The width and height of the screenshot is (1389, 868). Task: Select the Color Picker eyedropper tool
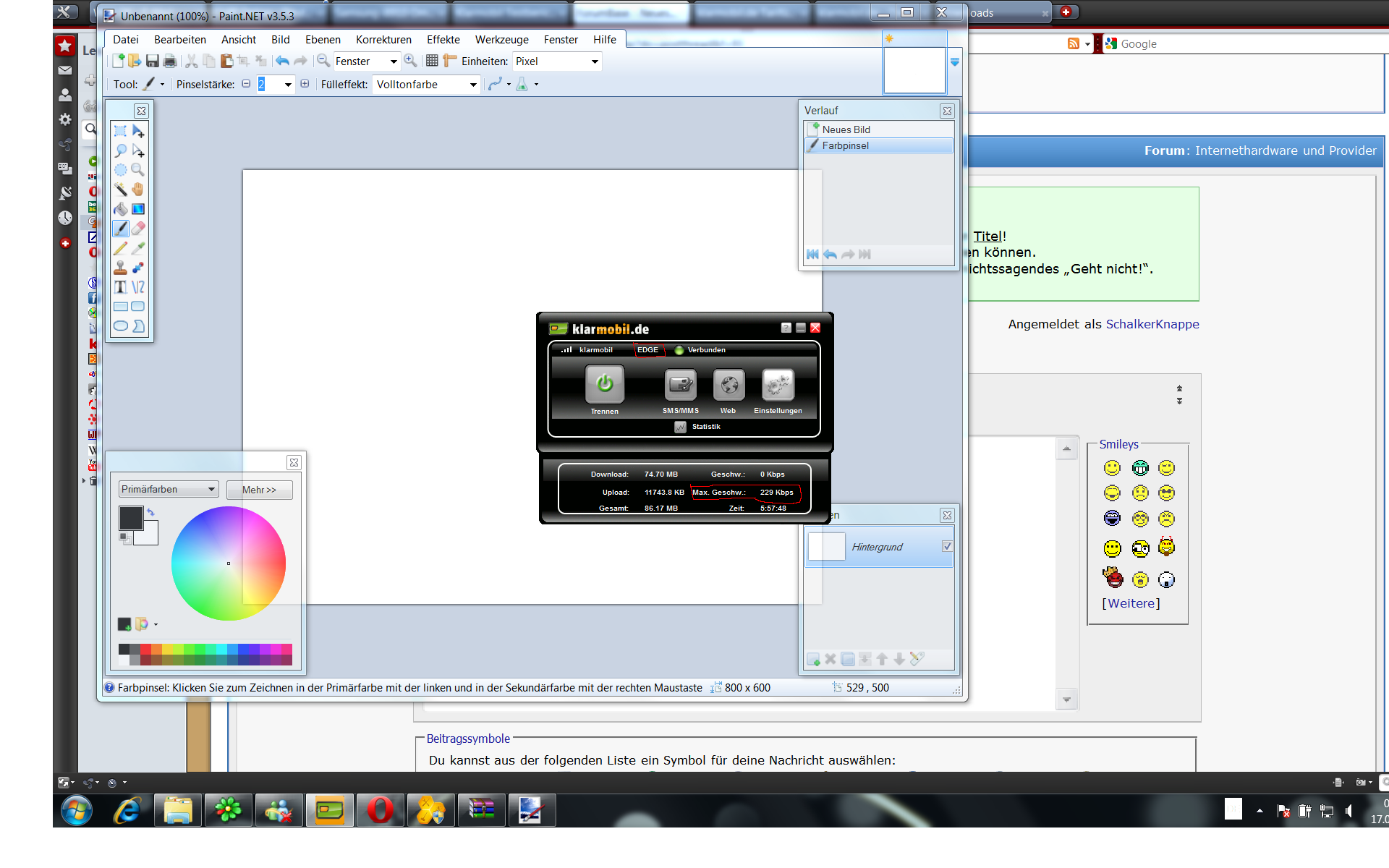click(138, 248)
